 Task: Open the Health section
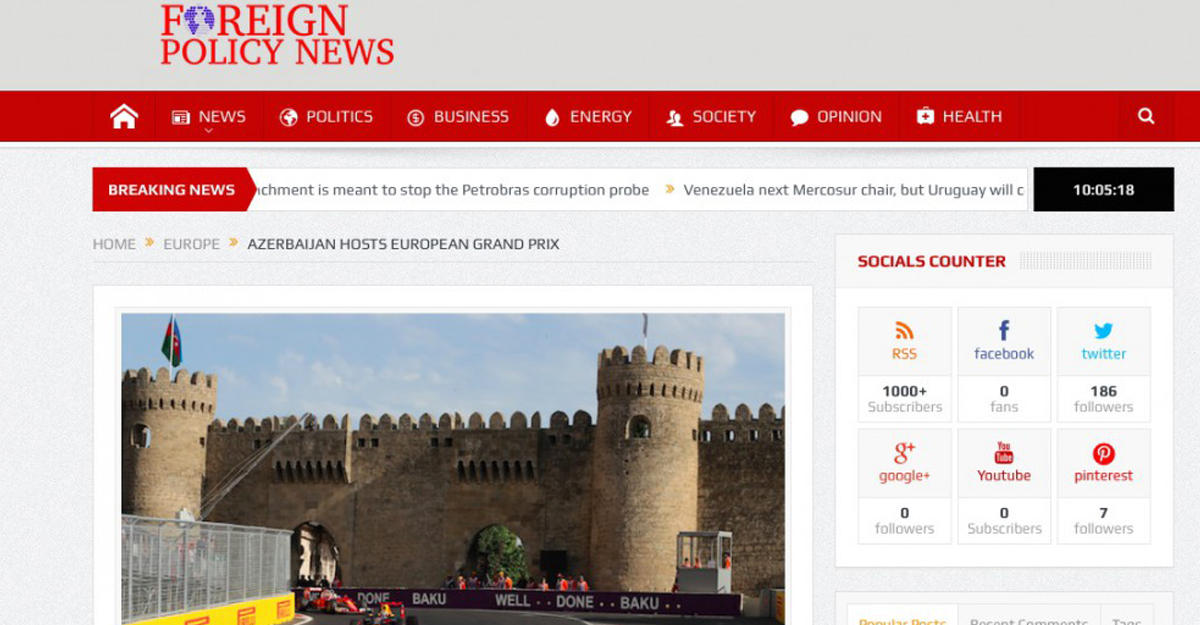[x=959, y=117]
